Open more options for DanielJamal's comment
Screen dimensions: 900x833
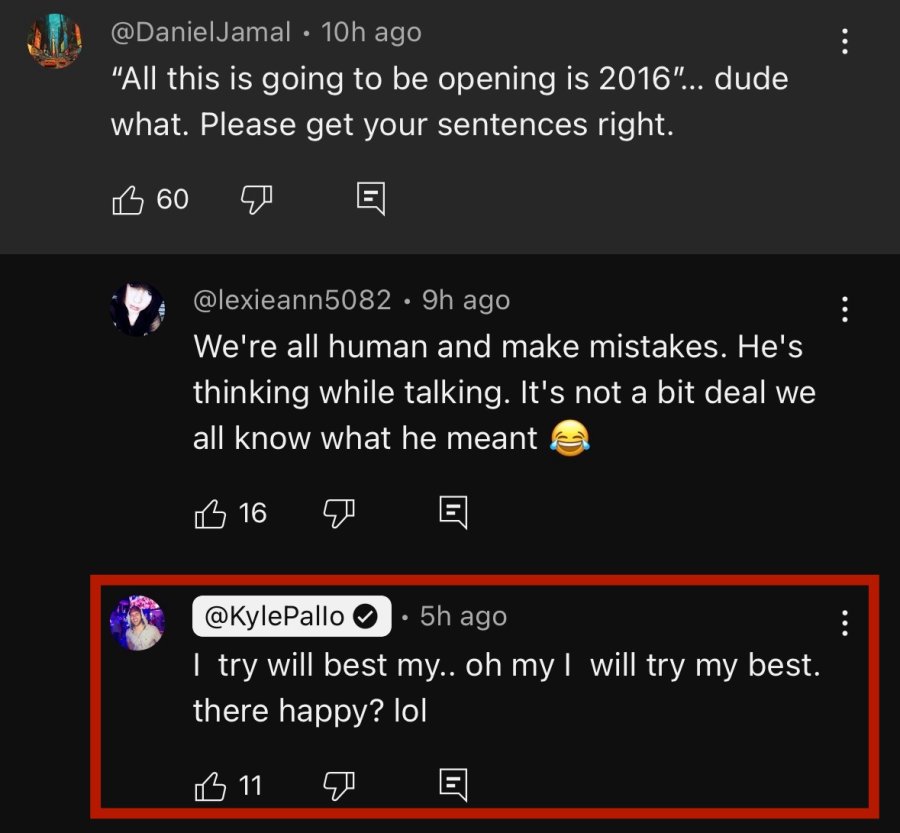point(844,41)
